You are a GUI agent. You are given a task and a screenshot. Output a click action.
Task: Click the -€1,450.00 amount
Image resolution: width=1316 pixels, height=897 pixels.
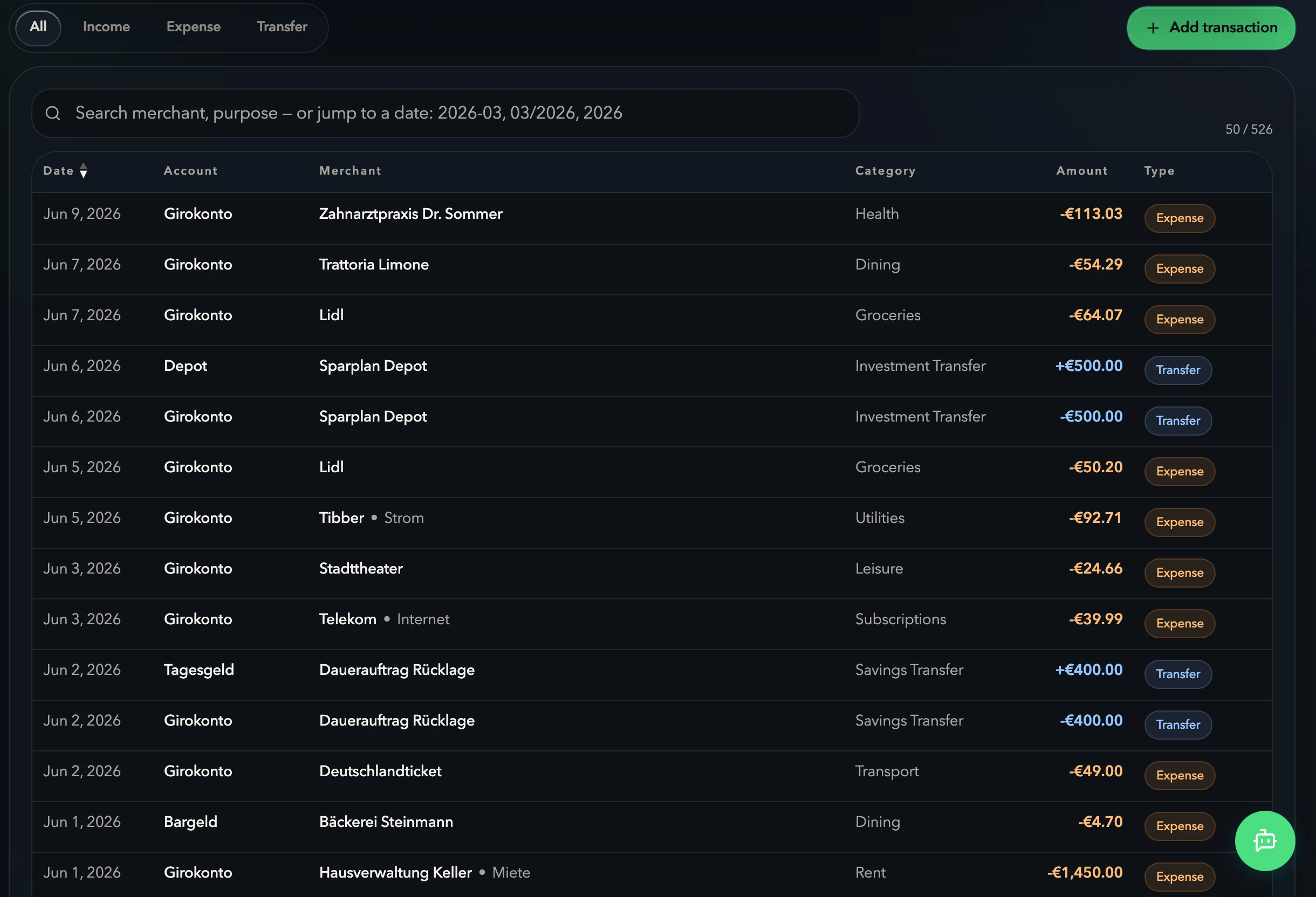coord(1085,872)
